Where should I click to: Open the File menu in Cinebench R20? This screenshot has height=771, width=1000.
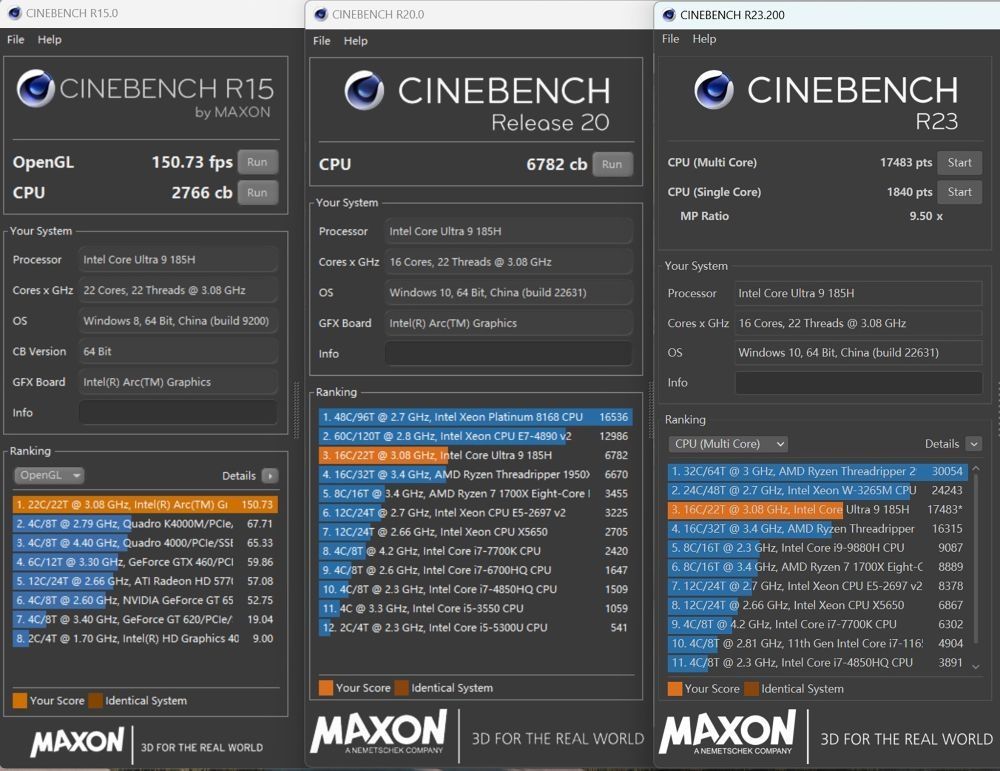click(x=321, y=41)
